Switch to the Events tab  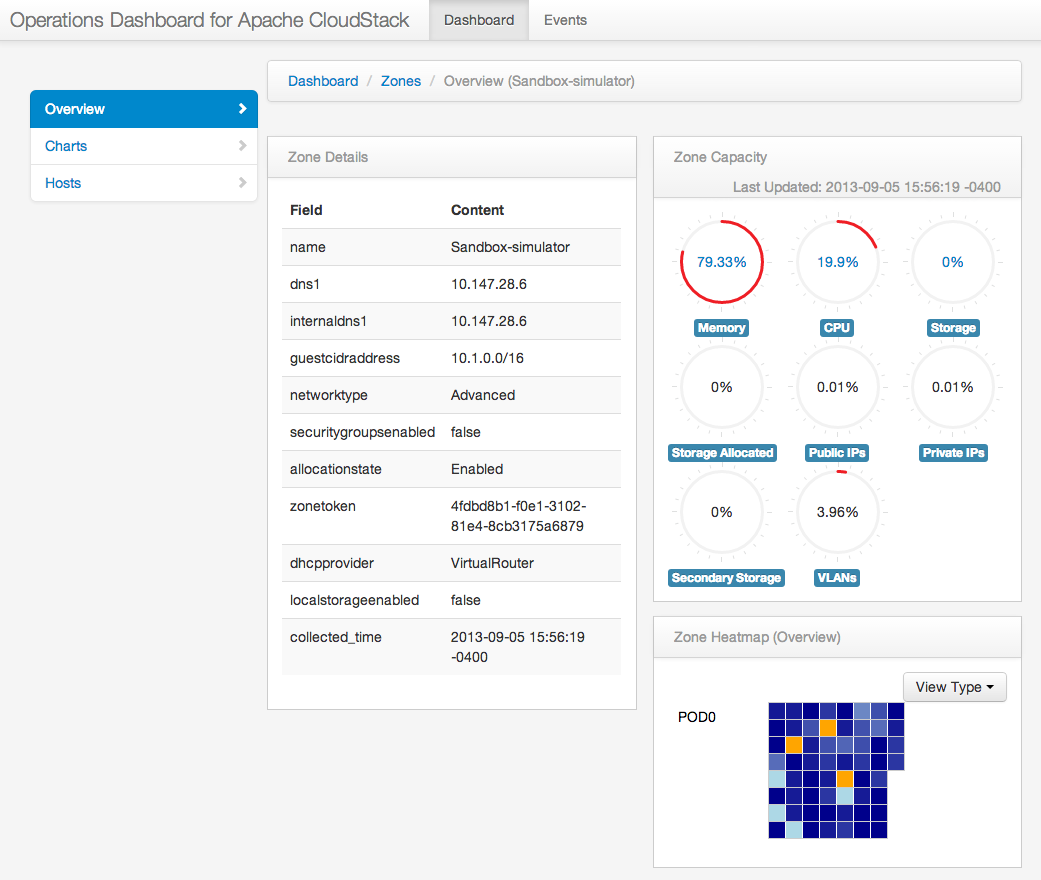pos(565,20)
